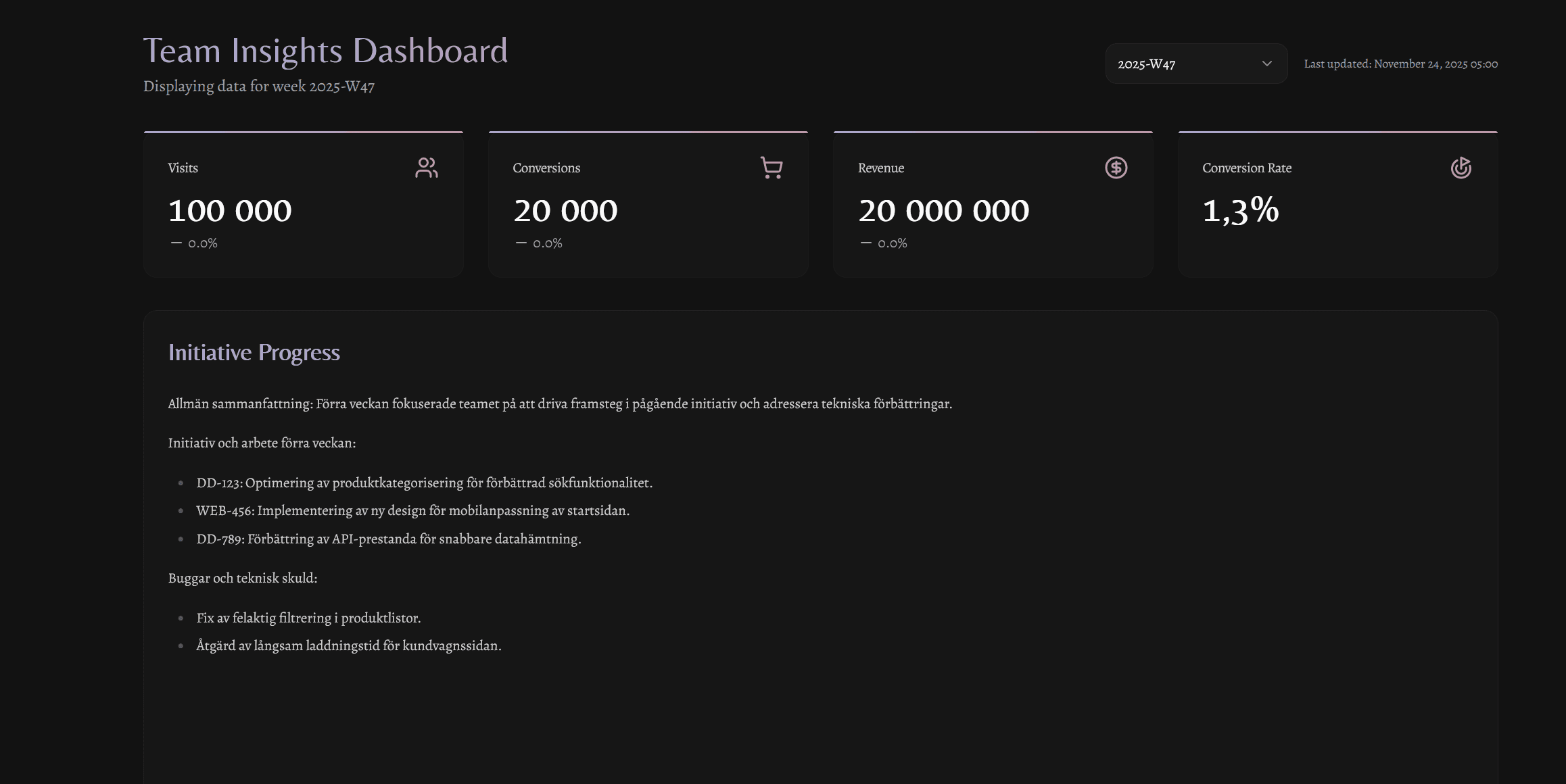Viewport: 1566px width, 784px height.
Task: Toggle the 0.0% trend indicator under Conversions
Action: click(x=540, y=242)
